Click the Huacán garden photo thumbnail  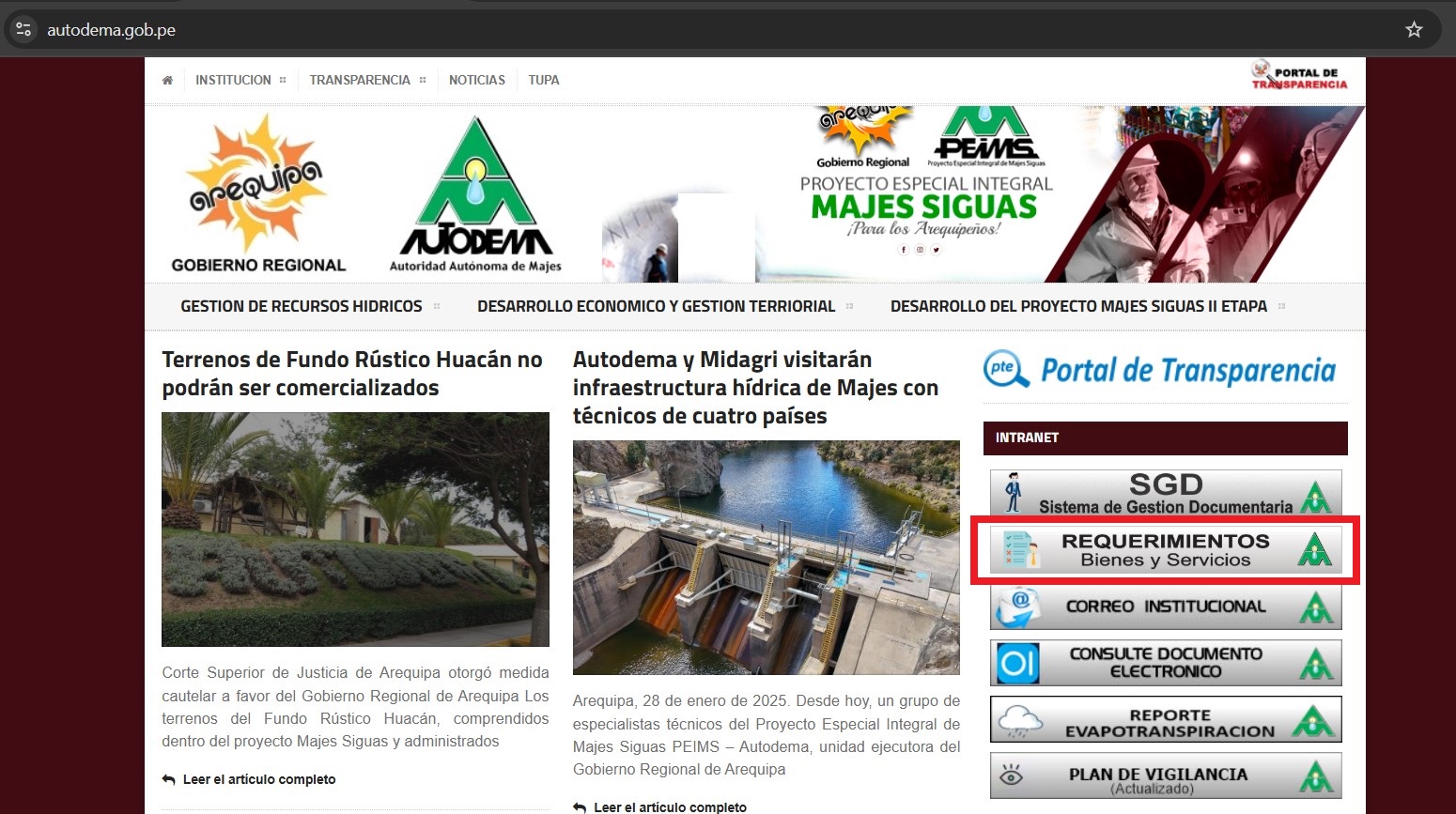(355, 530)
